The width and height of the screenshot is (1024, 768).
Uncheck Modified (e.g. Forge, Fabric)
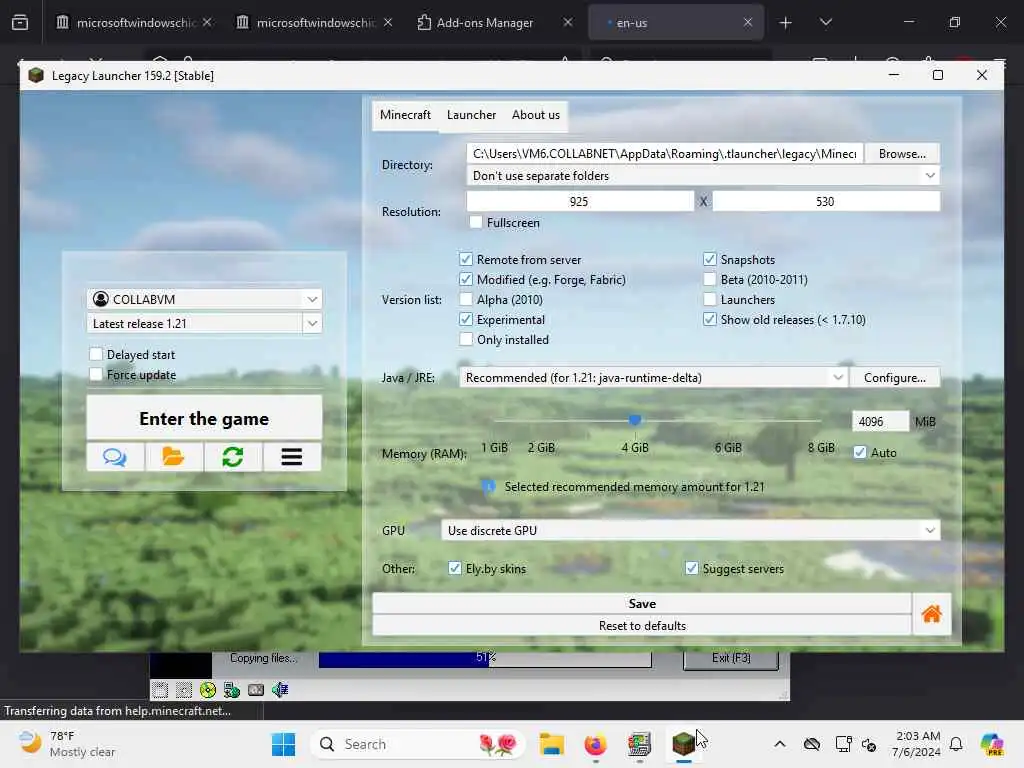click(x=466, y=280)
